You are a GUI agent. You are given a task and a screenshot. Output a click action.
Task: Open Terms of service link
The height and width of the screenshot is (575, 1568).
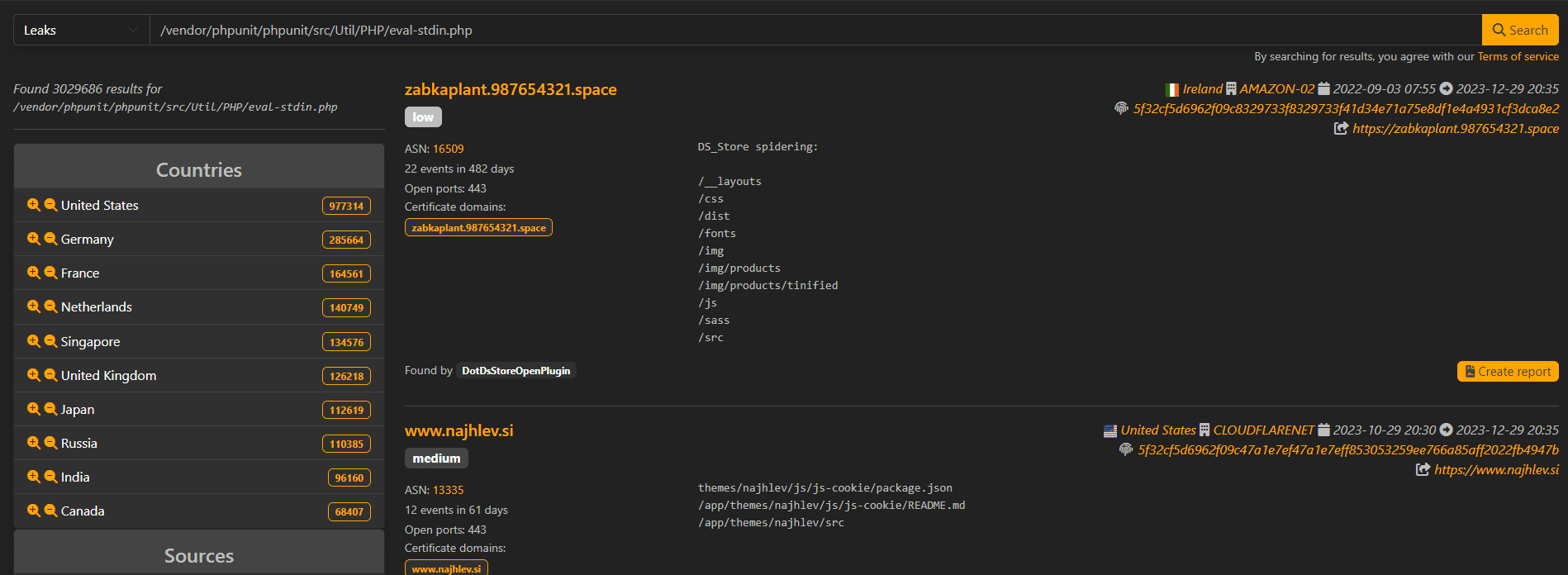point(1518,57)
